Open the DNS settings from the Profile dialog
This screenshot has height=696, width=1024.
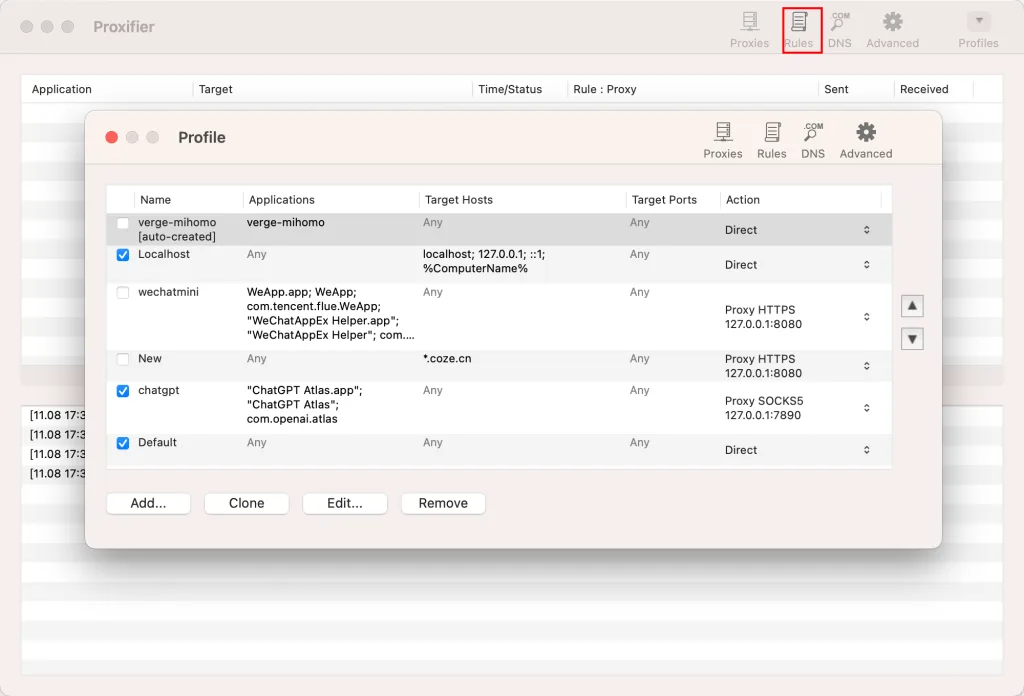pyautogui.click(x=813, y=137)
